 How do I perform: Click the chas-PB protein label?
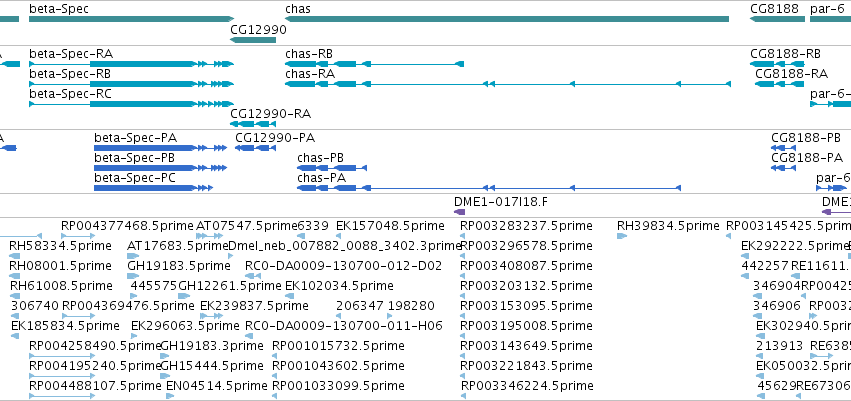point(320,158)
